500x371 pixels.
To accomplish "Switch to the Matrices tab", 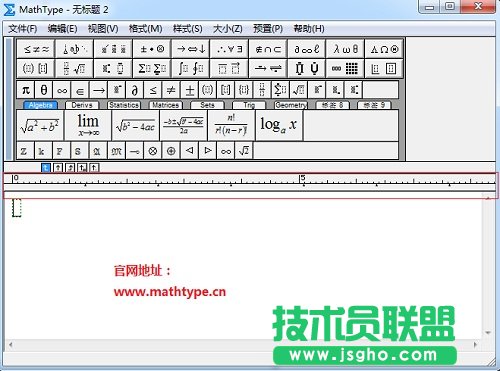I will pos(165,105).
